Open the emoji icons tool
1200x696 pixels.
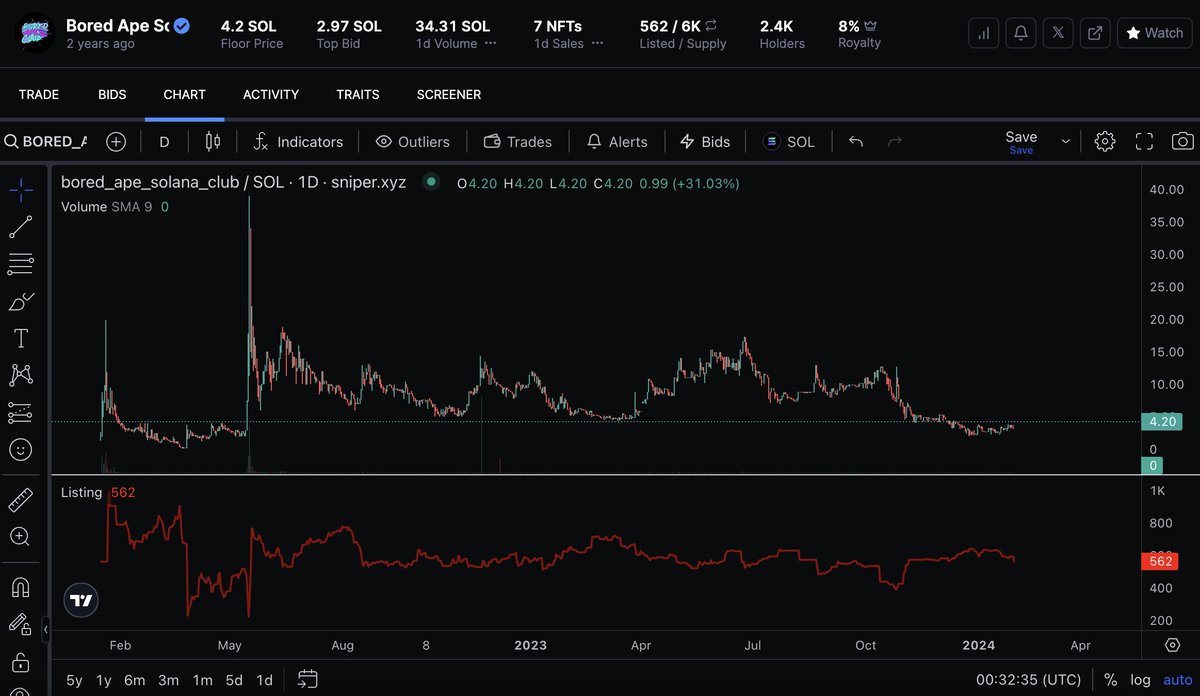(x=20, y=449)
